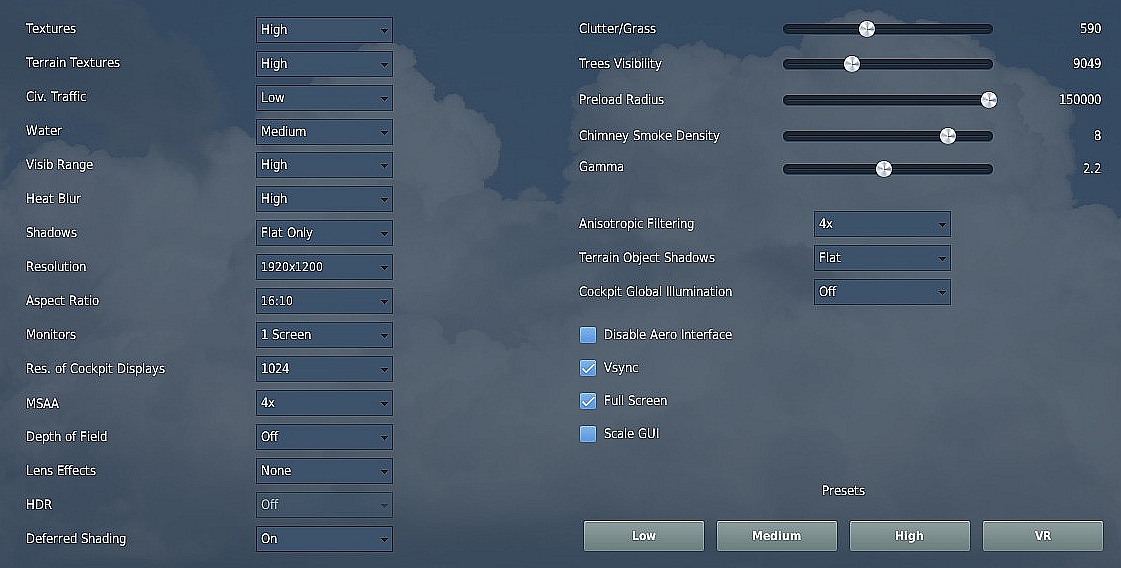The width and height of the screenshot is (1121, 568).
Task: Click the Chimney Smoke Density value 8
Action: (x=1097, y=135)
